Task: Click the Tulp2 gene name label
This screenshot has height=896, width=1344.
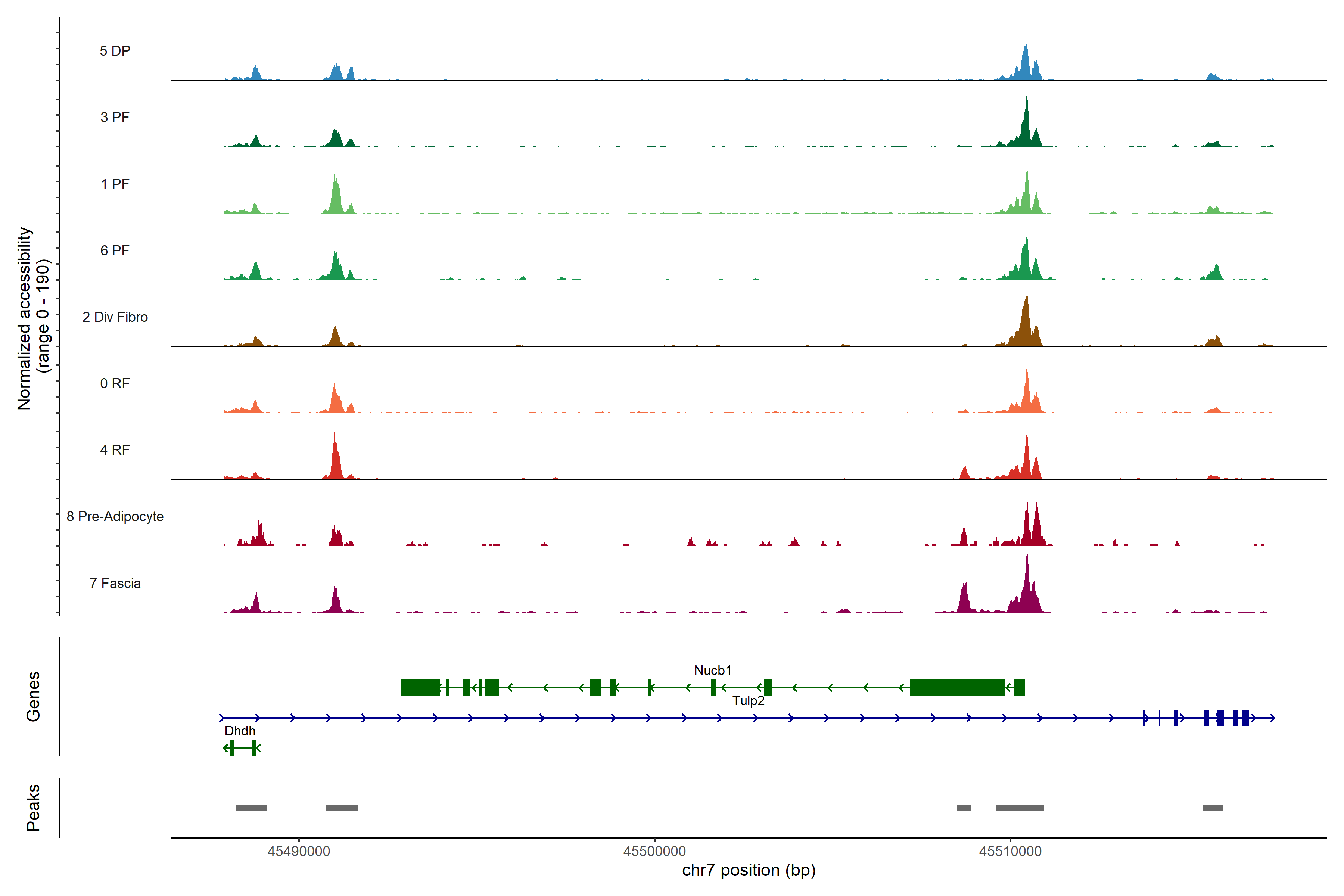Action: pyautogui.click(x=748, y=701)
